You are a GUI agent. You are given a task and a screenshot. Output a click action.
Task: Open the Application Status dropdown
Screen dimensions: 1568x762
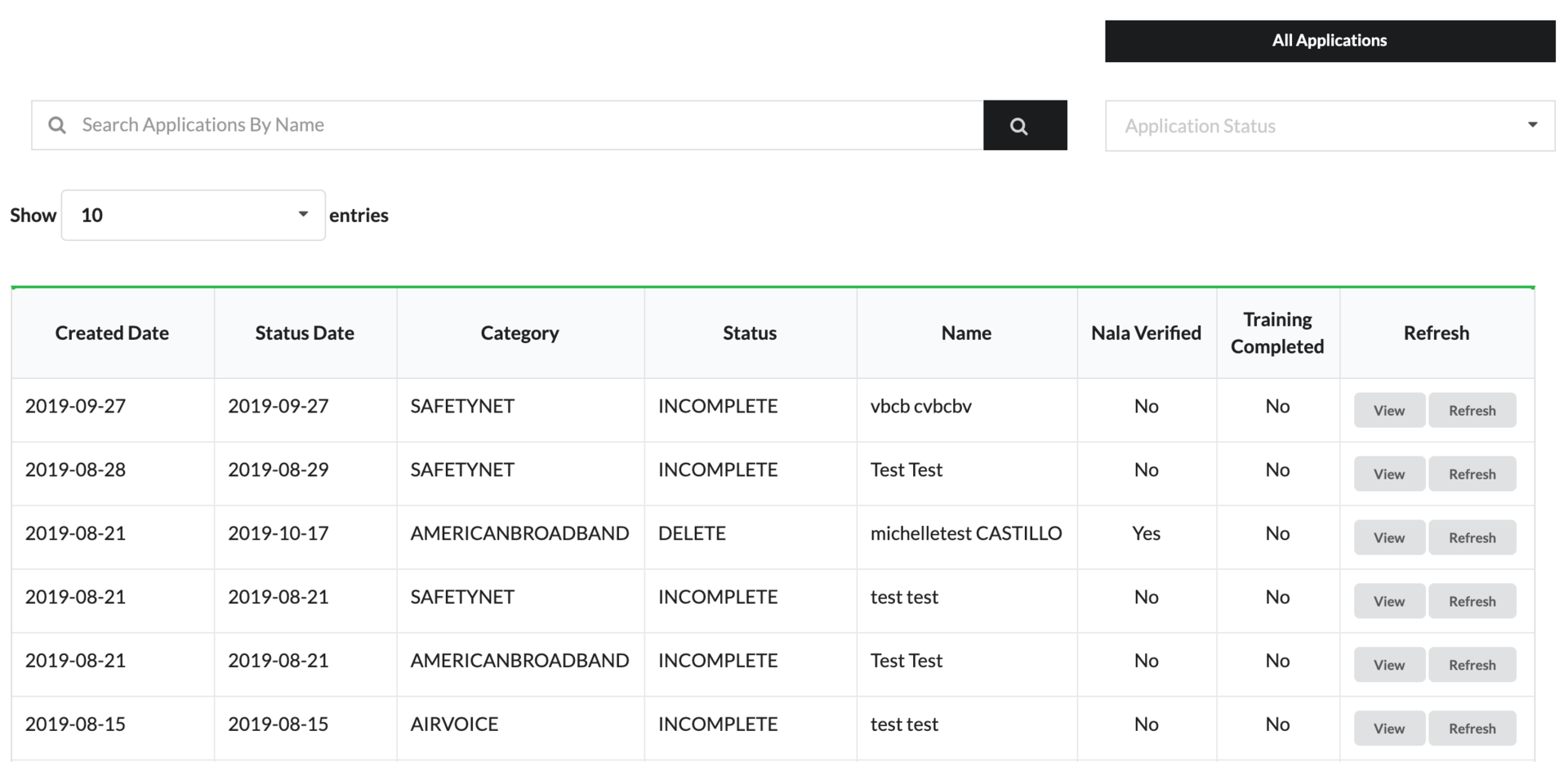[x=1328, y=126]
